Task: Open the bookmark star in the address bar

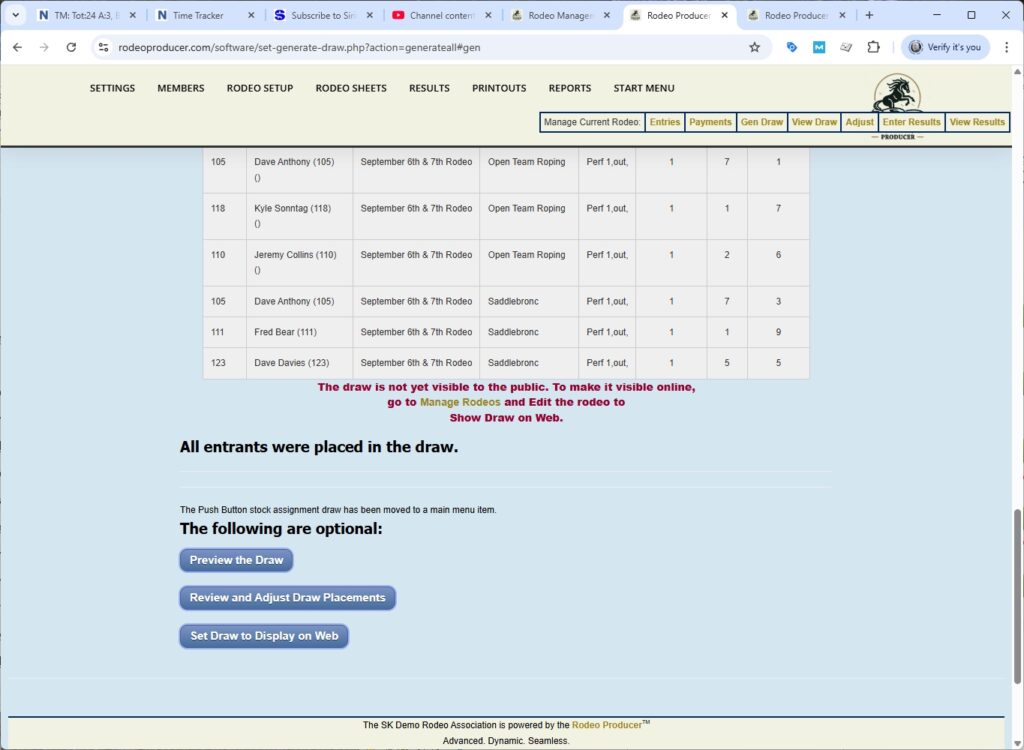Action: click(754, 46)
